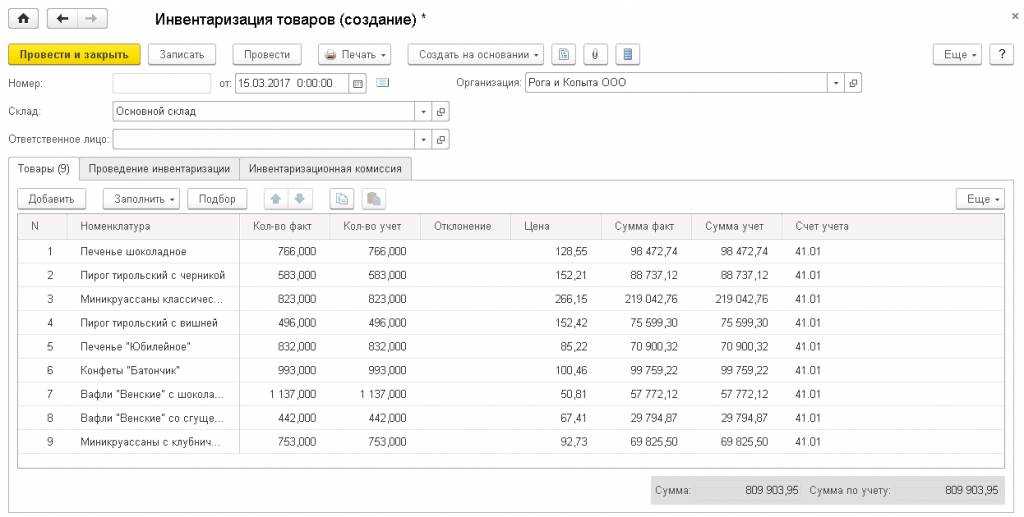Click the blue list icon in toolbar

628,55
